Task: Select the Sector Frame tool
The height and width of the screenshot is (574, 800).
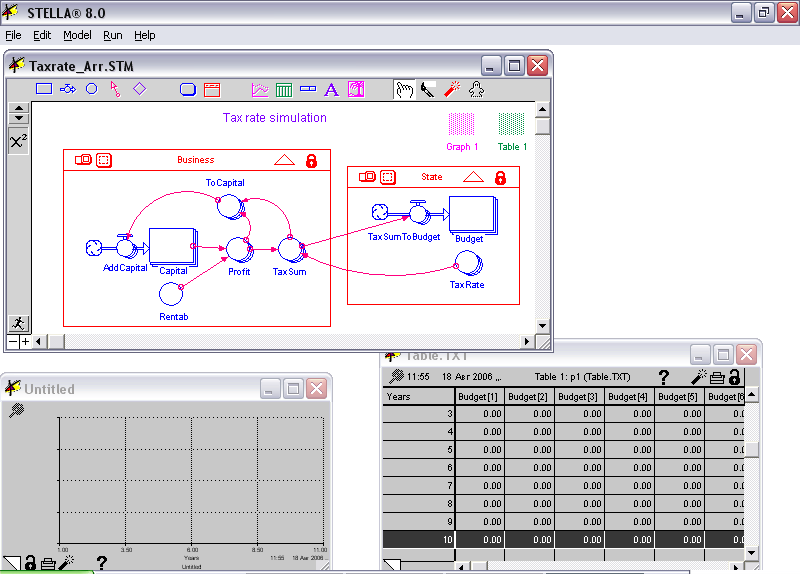Action: point(212,90)
